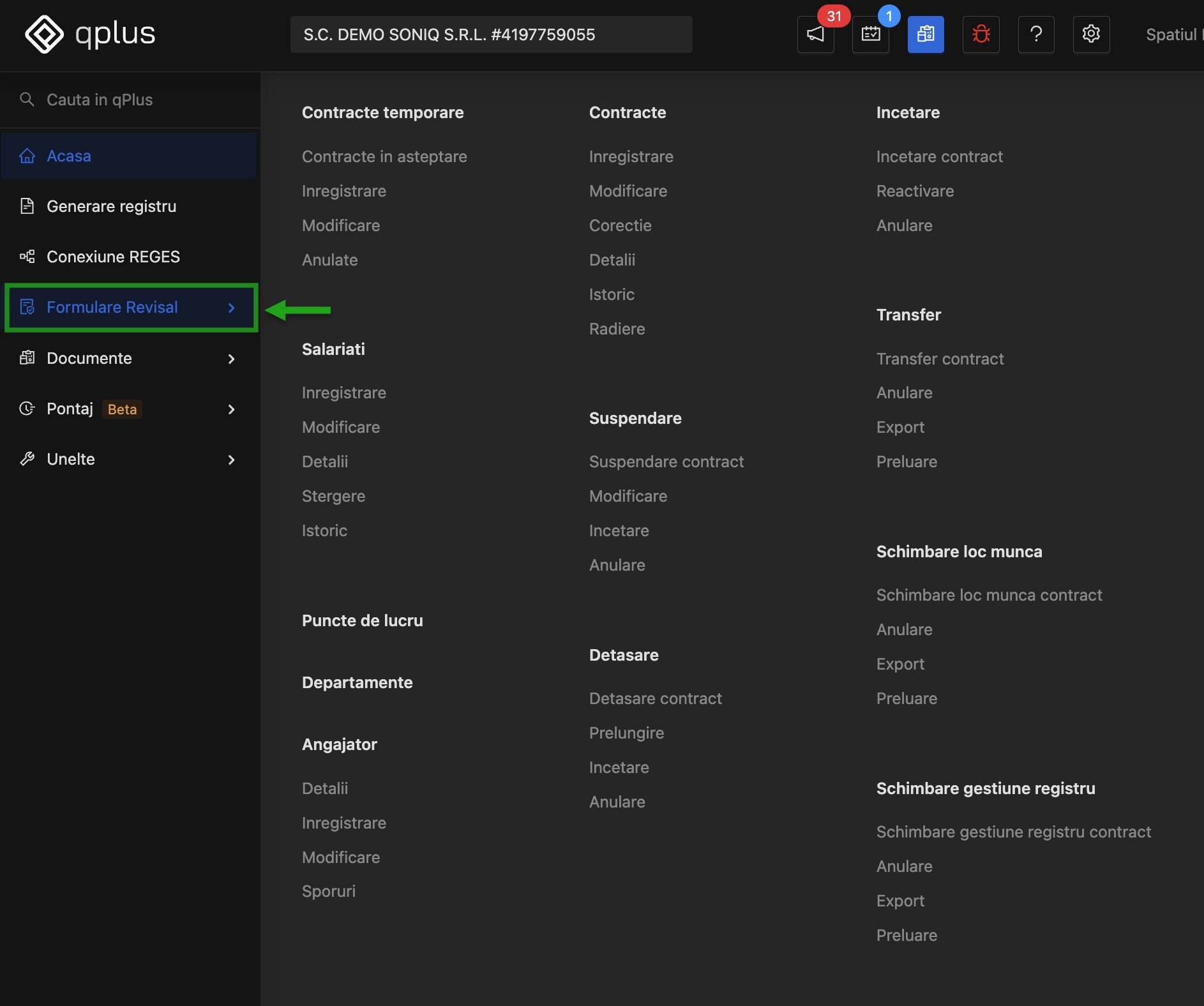Screen dimensions: 1204x1006
Task: Click the Acasa home icon
Action: click(27, 156)
